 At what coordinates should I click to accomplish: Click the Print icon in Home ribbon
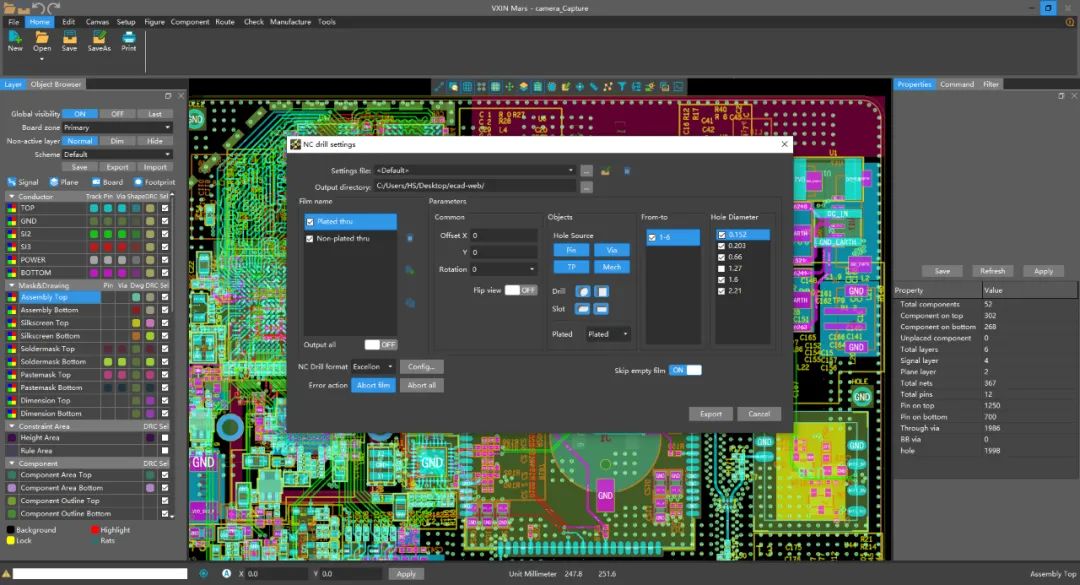click(129, 38)
